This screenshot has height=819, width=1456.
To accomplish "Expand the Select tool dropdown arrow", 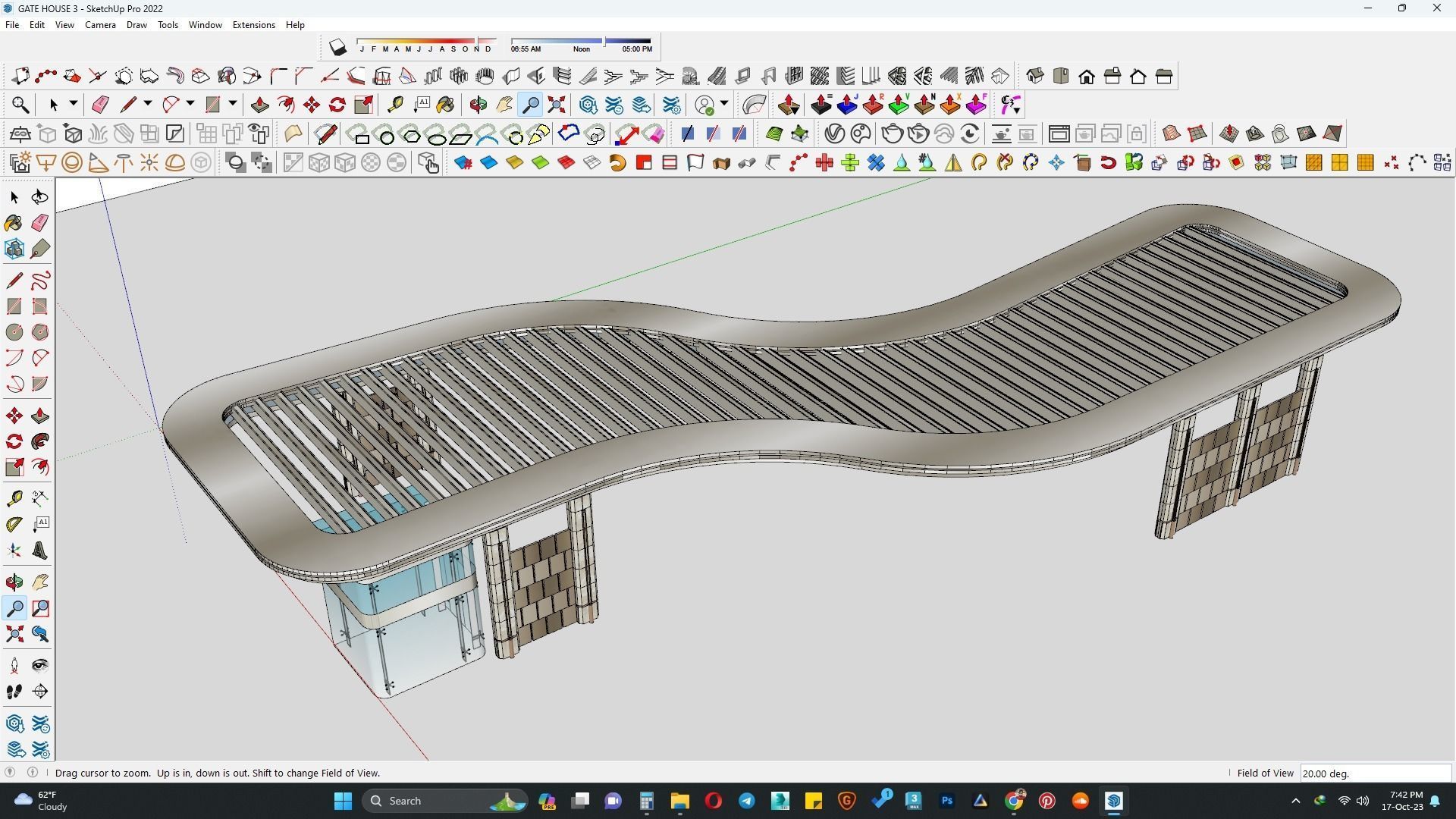I will click(74, 104).
